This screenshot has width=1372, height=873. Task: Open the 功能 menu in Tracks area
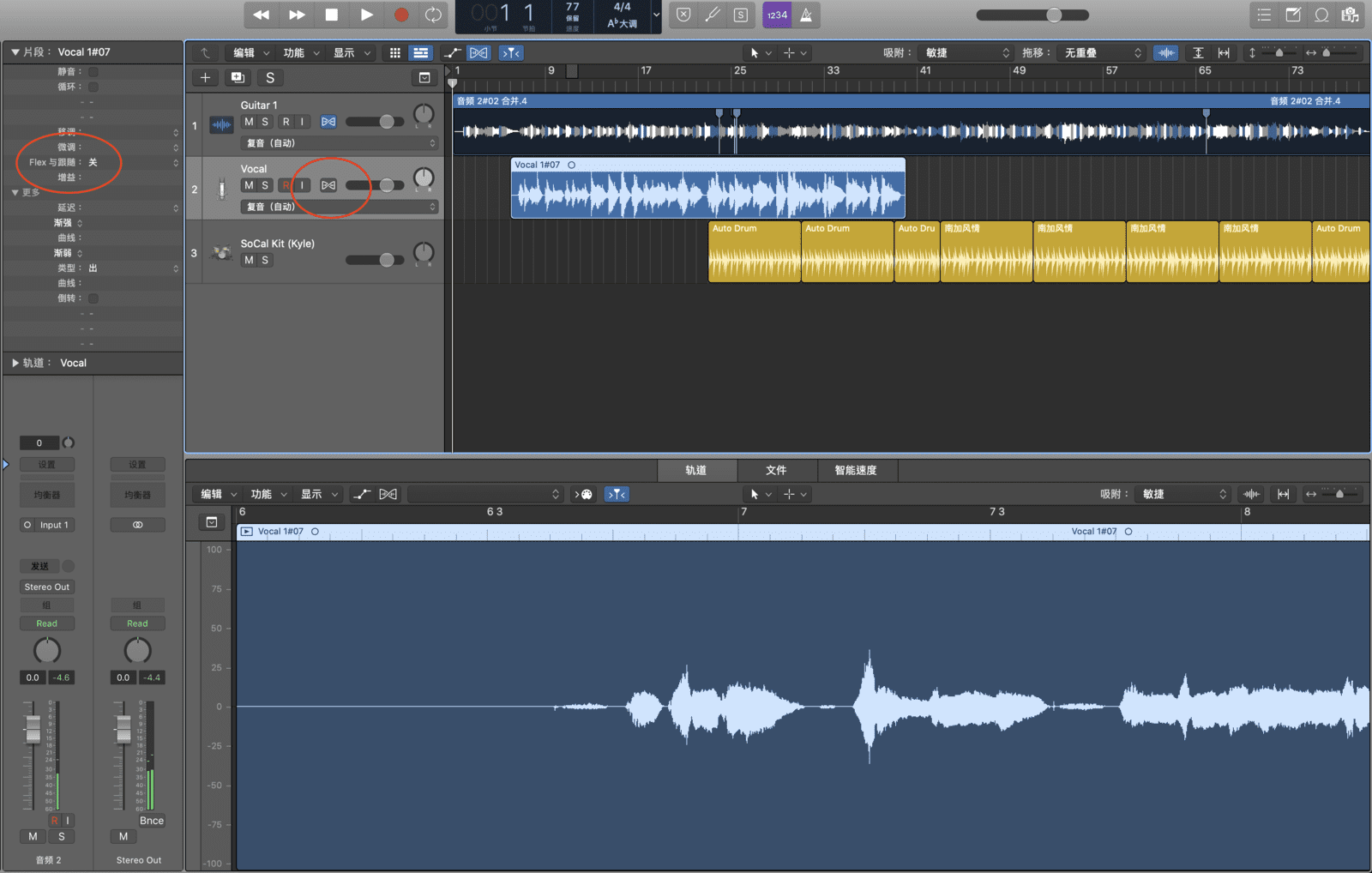coord(301,53)
